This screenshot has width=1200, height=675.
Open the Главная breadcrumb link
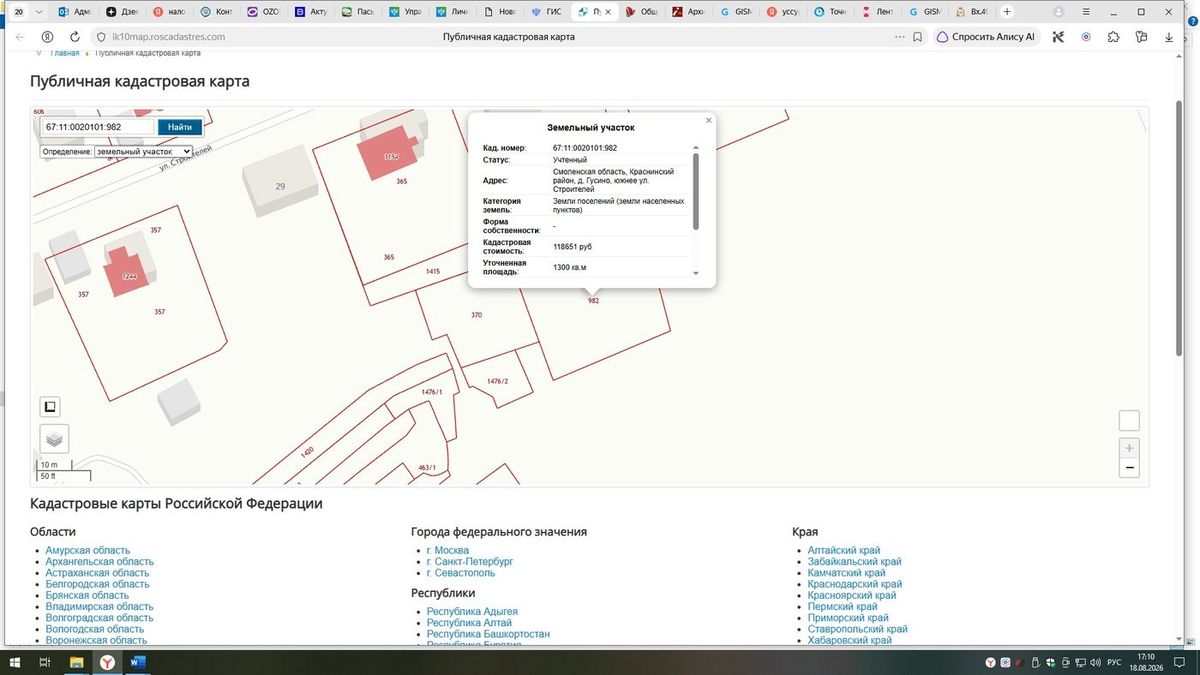tap(65, 53)
